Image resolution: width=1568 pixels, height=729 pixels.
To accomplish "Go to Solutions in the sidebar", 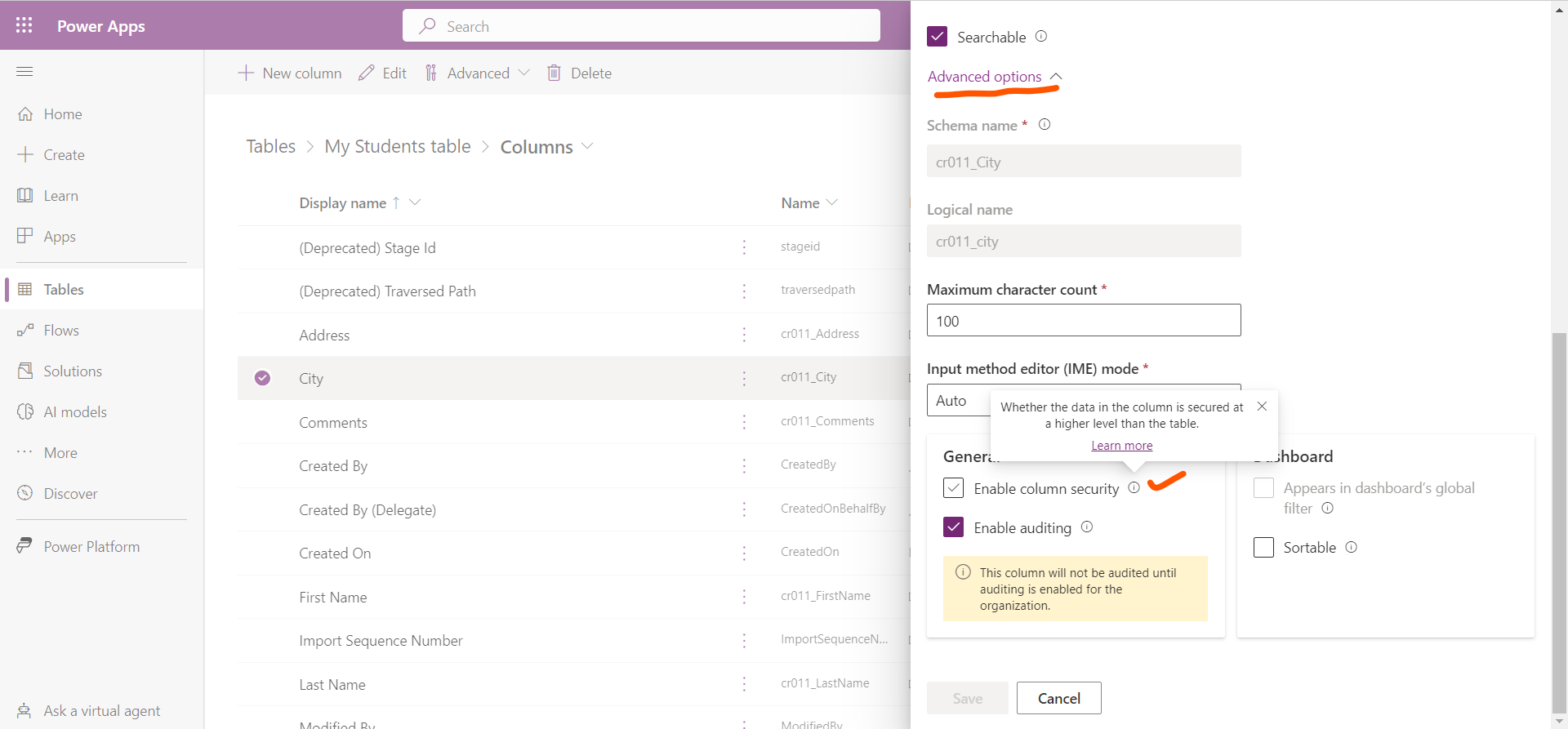I will click(x=73, y=371).
